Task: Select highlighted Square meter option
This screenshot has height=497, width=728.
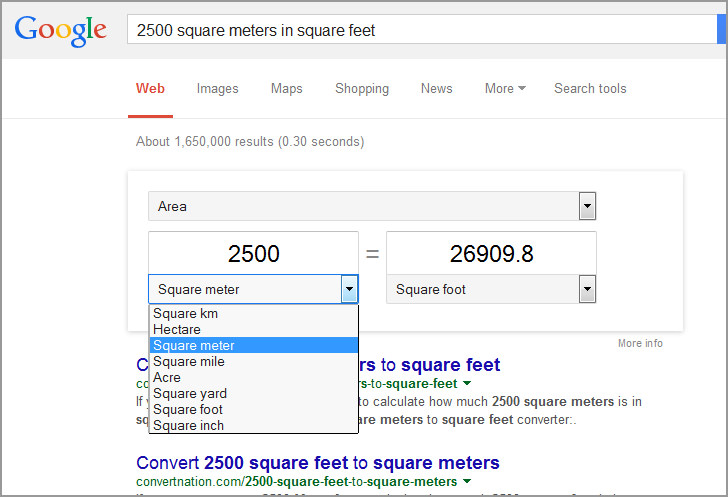Action: [x=254, y=345]
